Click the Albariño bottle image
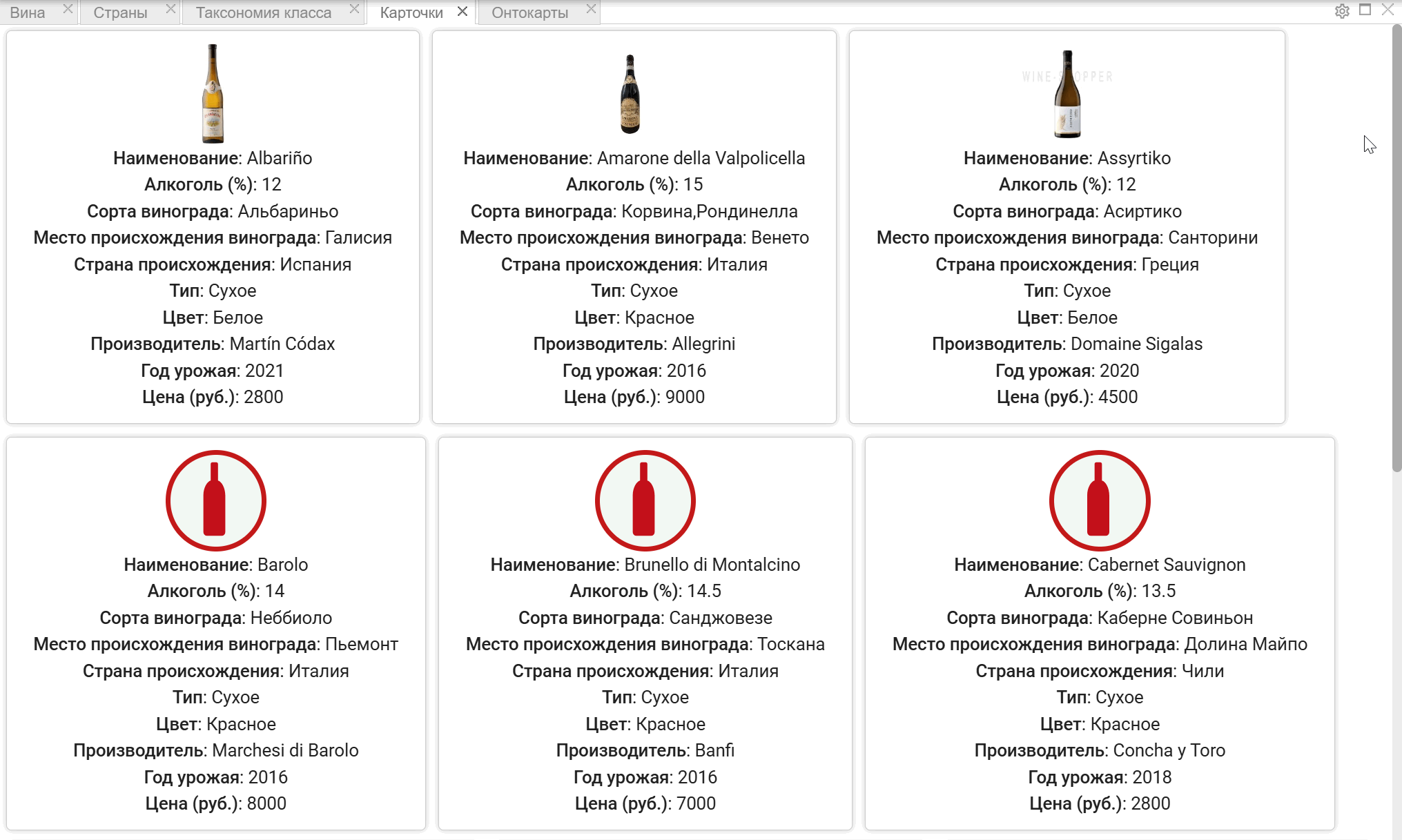This screenshot has width=1402, height=840. pyautogui.click(x=213, y=93)
